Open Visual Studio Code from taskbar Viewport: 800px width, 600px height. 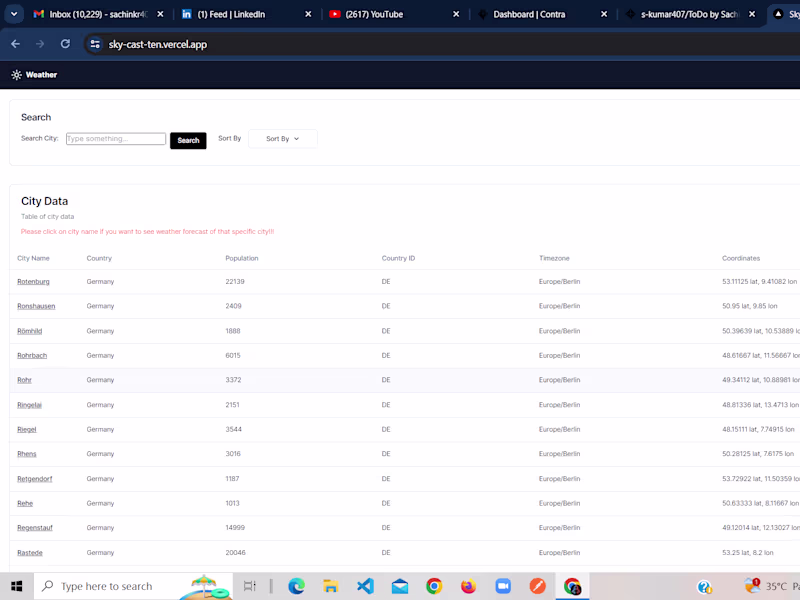[365, 586]
